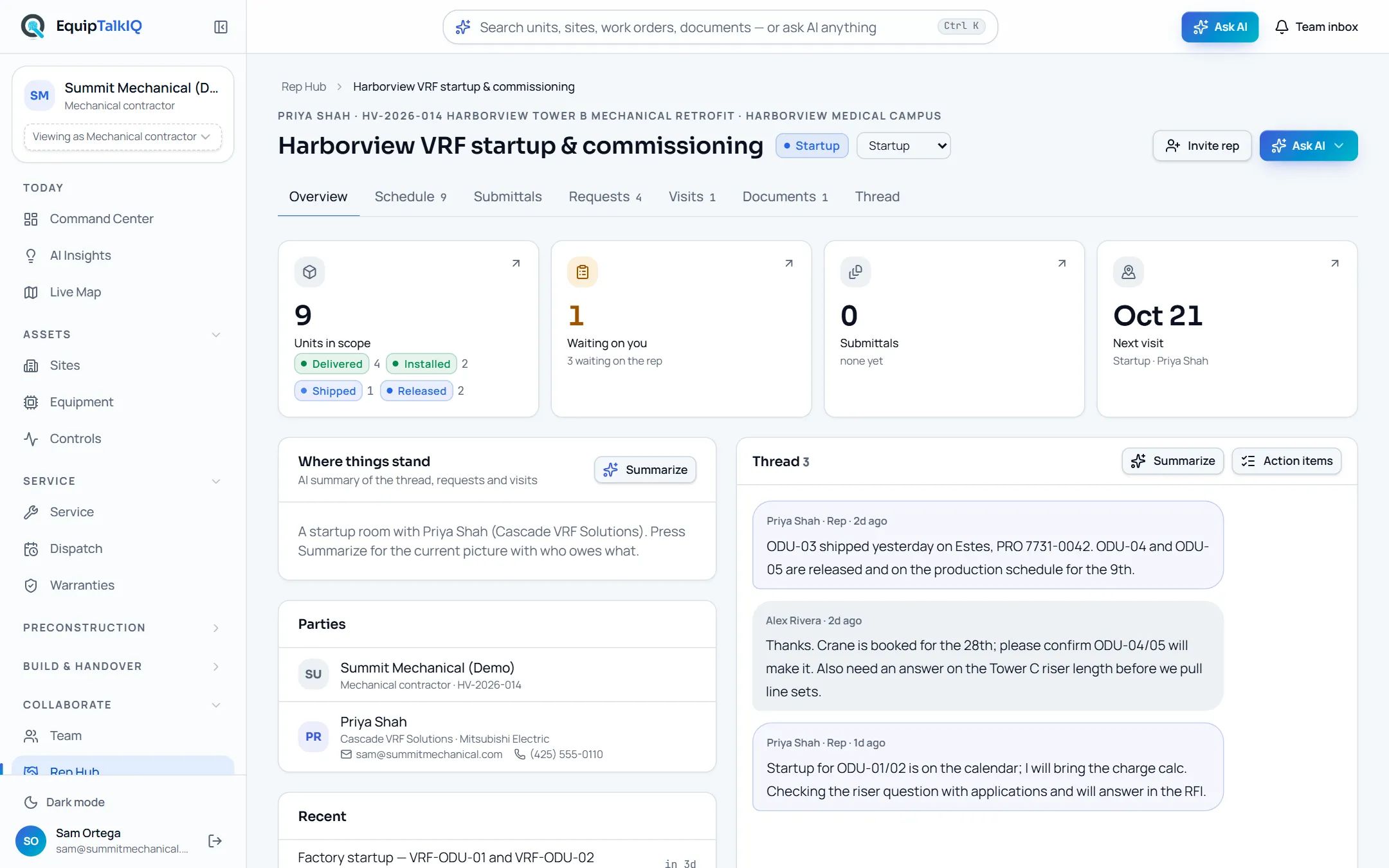Open Live Map in the sidebar
The width and height of the screenshot is (1389, 868).
pyautogui.click(x=122, y=292)
